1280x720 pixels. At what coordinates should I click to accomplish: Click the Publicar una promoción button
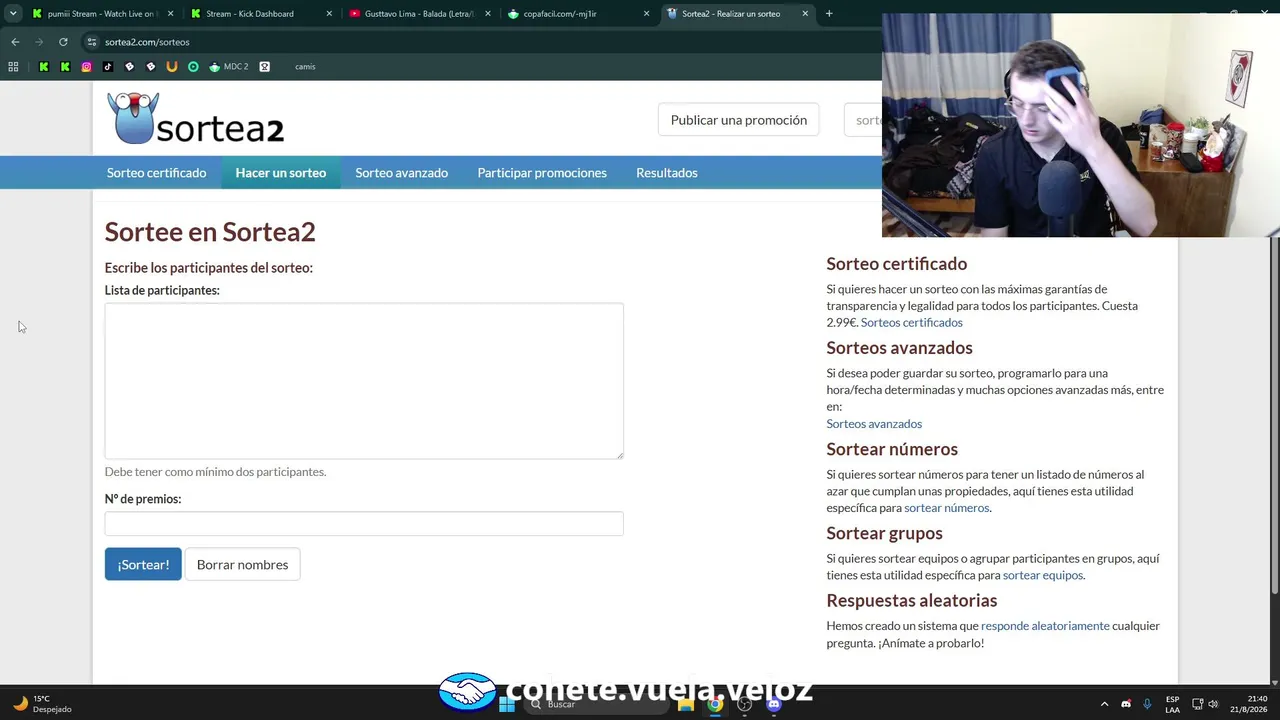pyautogui.click(x=739, y=120)
